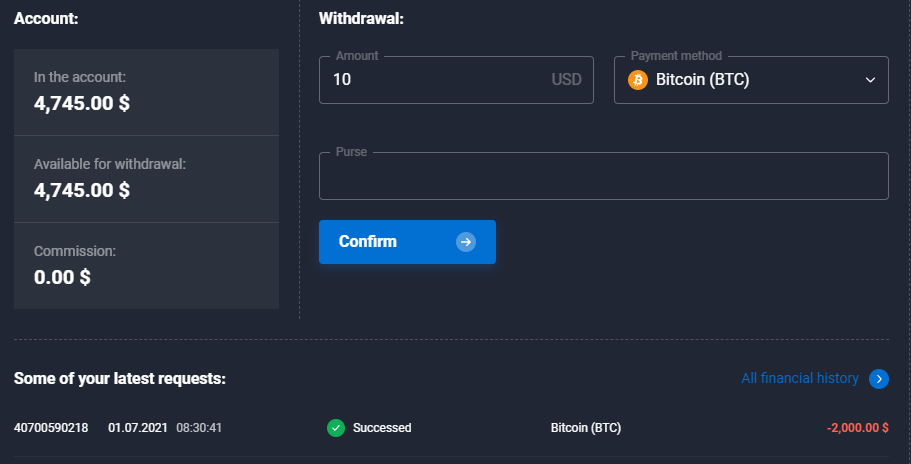Click the USD currency label in Amount field
911x464 pixels.
click(x=566, y=80)
